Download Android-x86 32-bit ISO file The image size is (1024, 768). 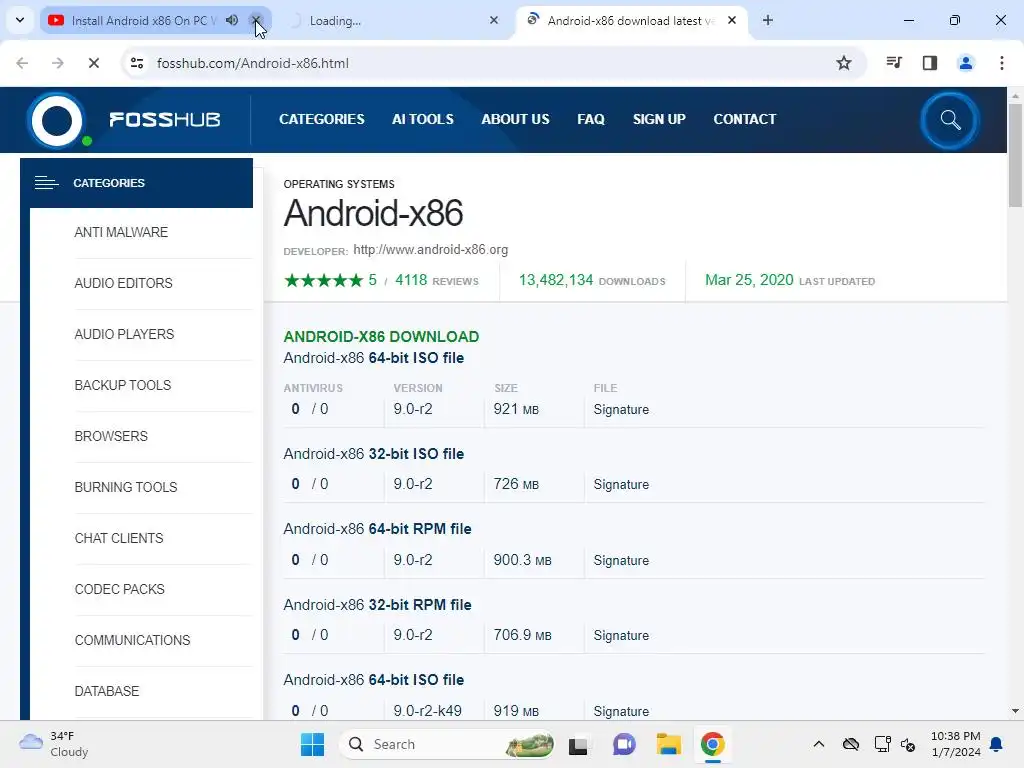tap(374, 454)
